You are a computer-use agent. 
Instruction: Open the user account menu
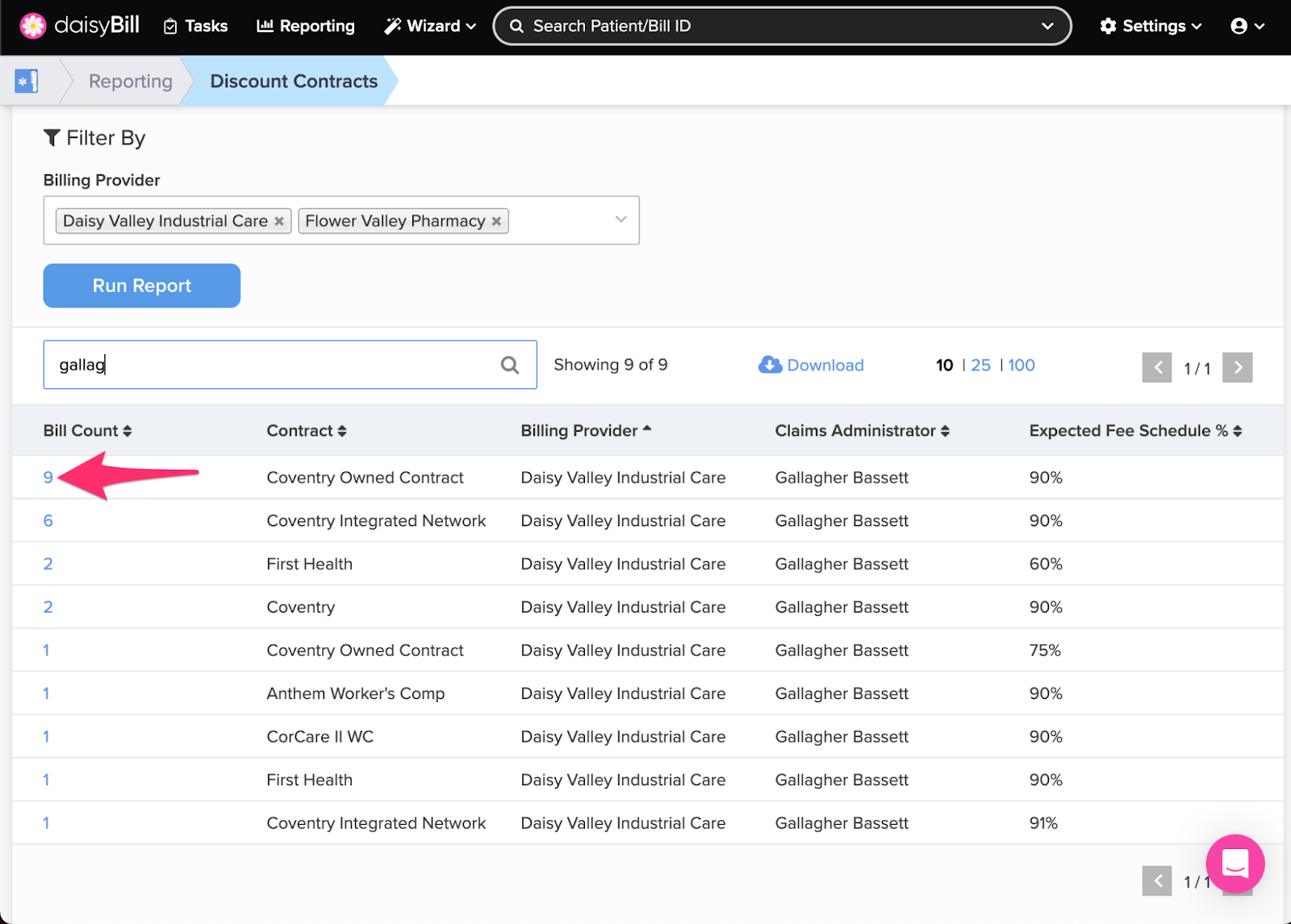click(x=1247, y=26)
